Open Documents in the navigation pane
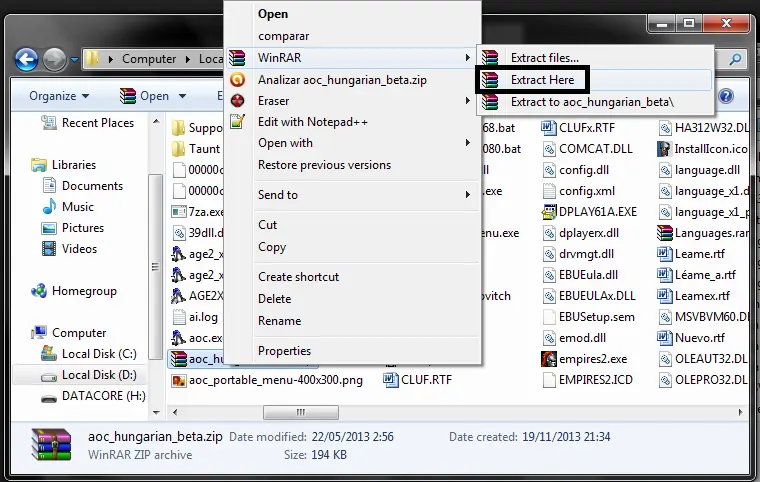Image resolution: width=760 pixels, height=482 pixels. click(x=92, y=186)
